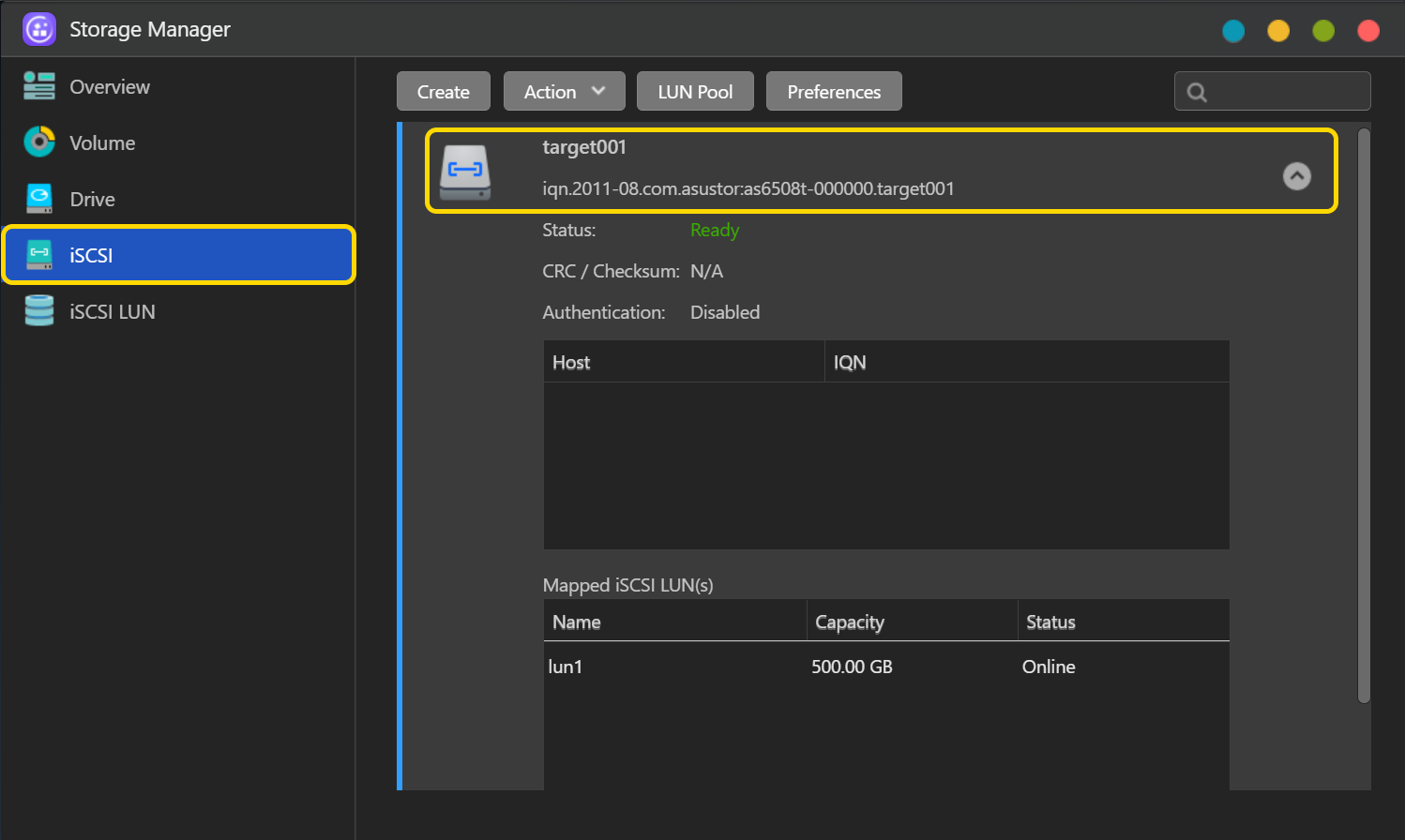Click the IQN column header

point(1027,362)
